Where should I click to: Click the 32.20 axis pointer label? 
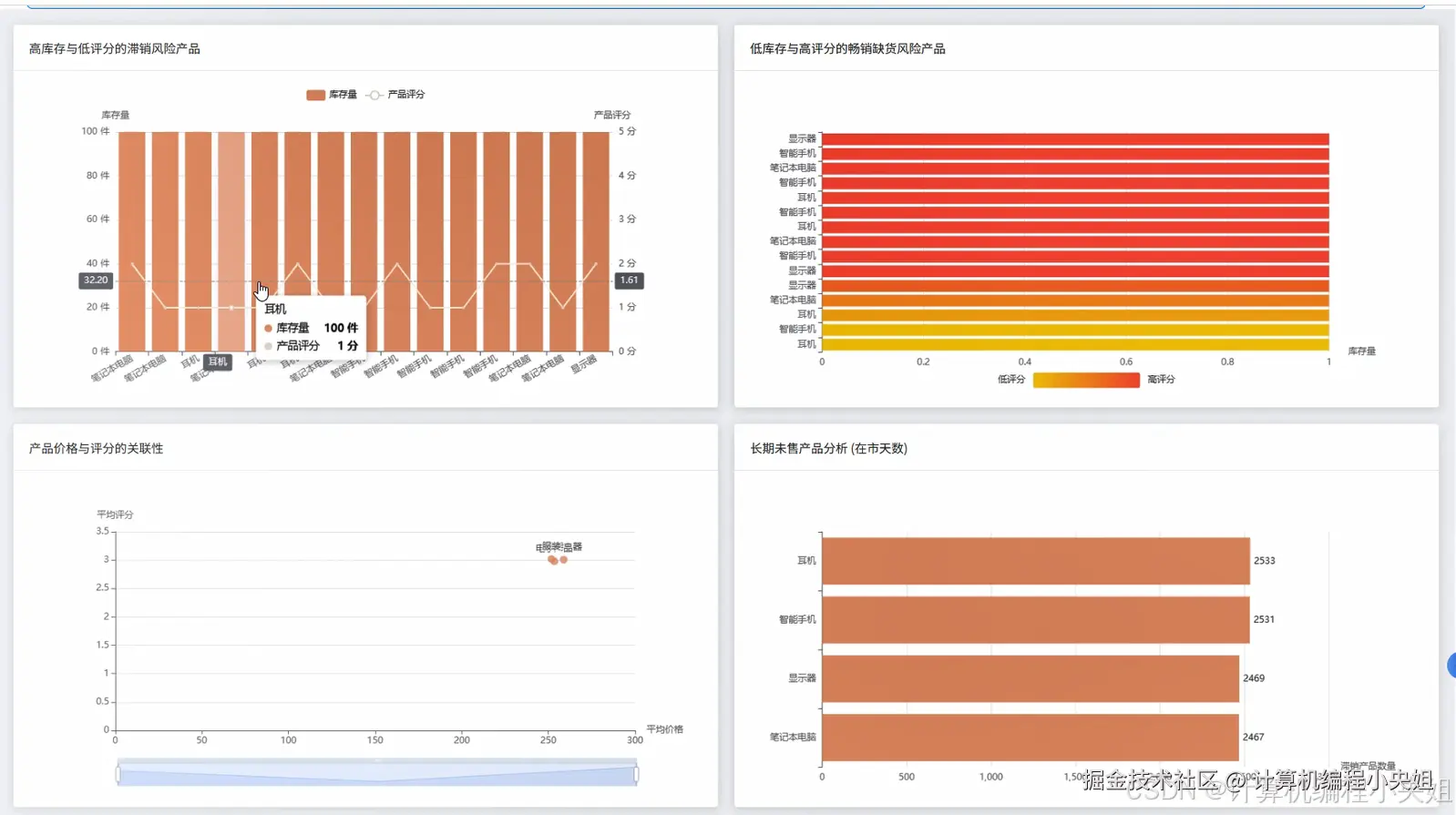[x=96, y=280]
